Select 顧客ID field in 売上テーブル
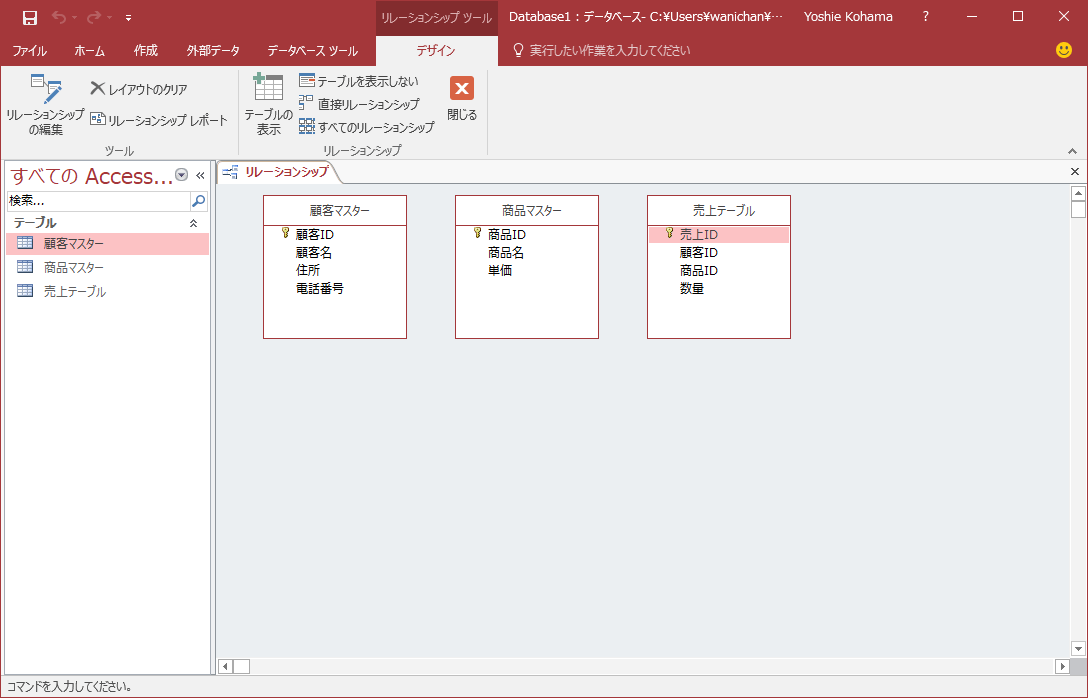The width and height of the screenshot is (1088, 698). 699,253
